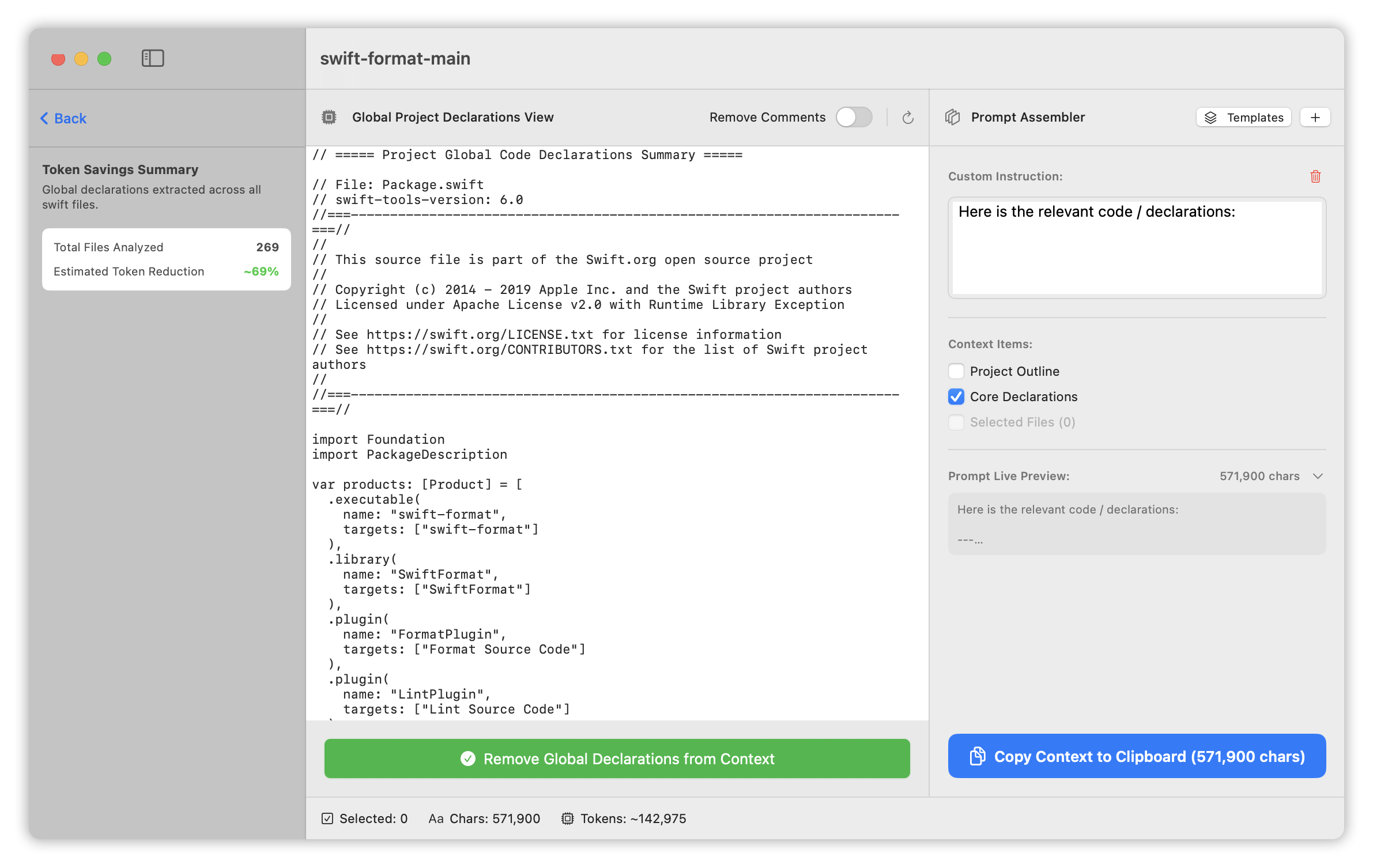This screenshot has height=868, width=1373.
Task: Click the refresh declarations icon
Action: tap(908, 118)
